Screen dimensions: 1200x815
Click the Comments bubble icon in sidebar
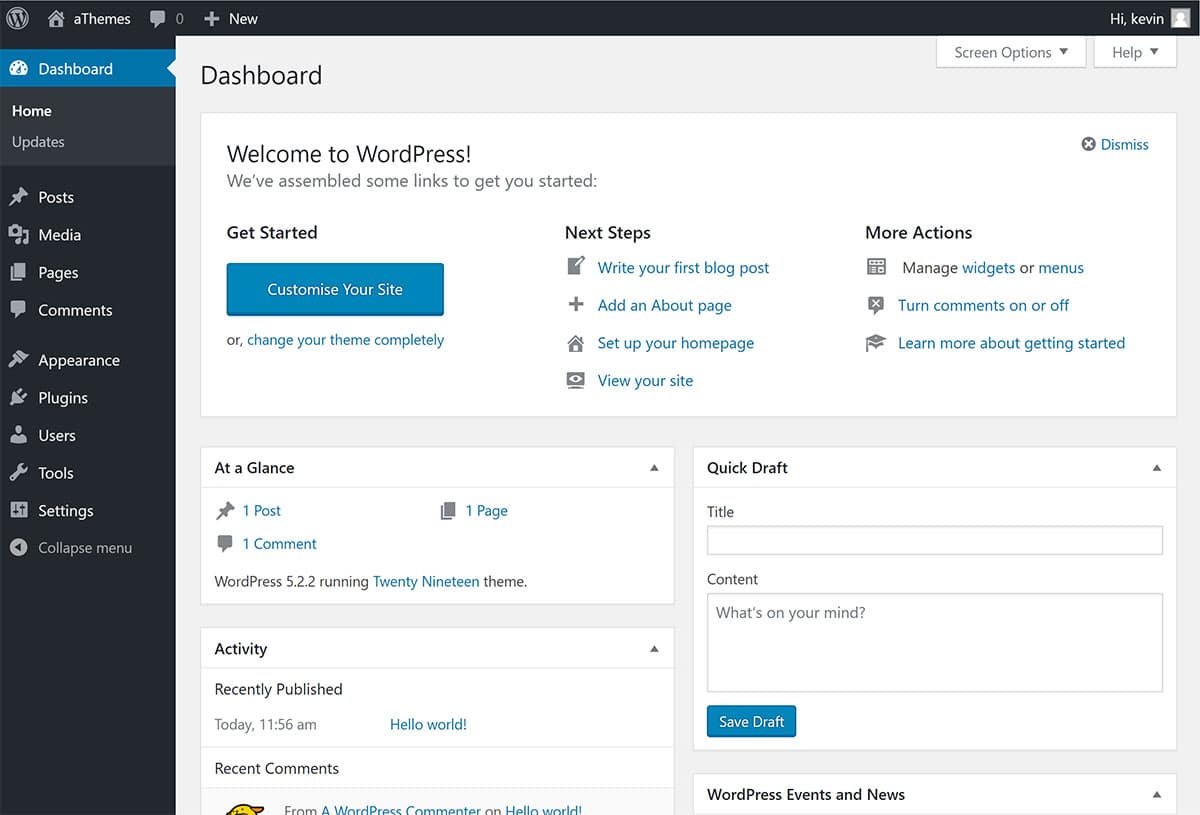click(x=18, y=310)
